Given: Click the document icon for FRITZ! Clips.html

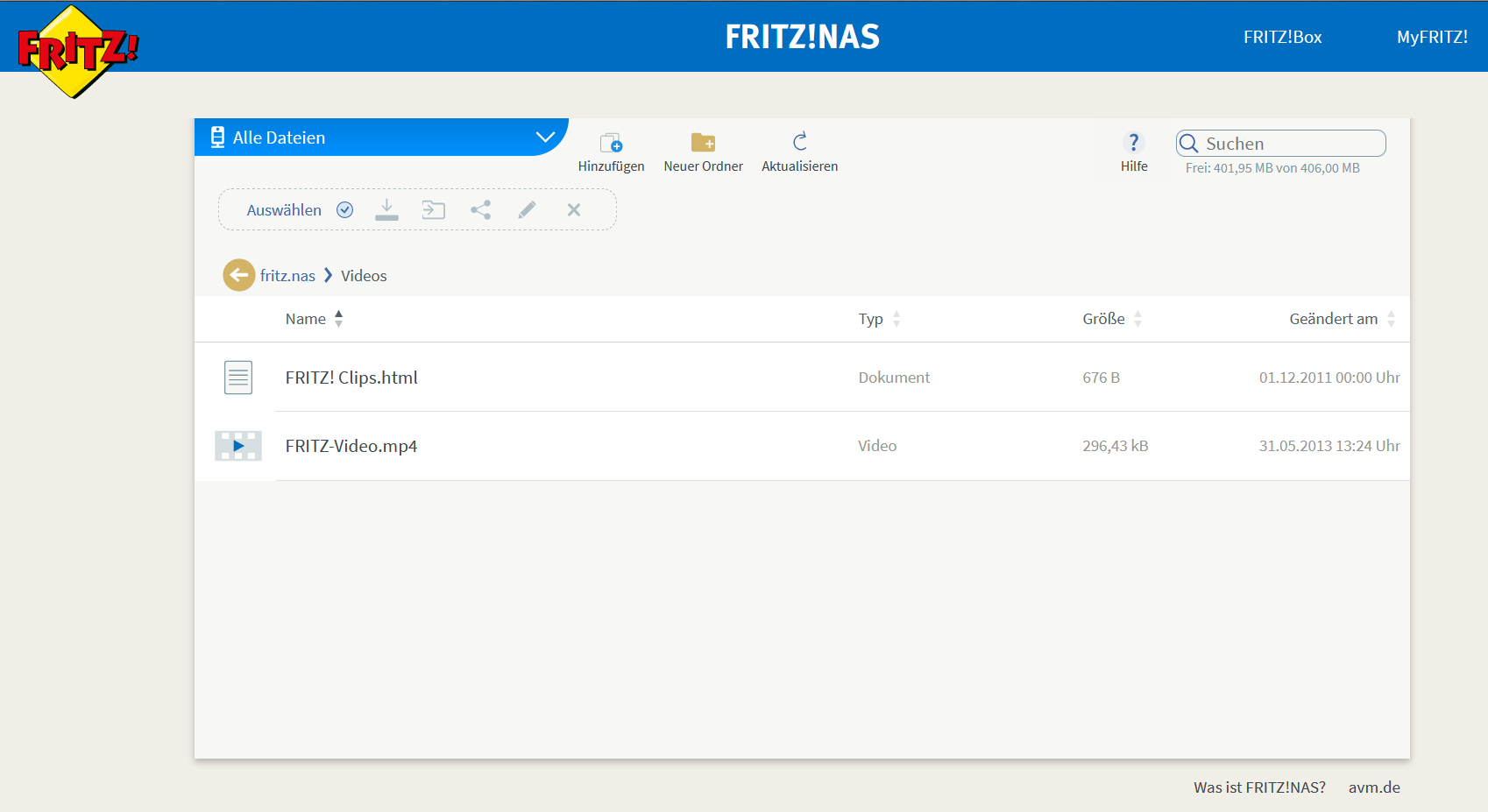Looking at the screenshot, I should coord(238,378).
